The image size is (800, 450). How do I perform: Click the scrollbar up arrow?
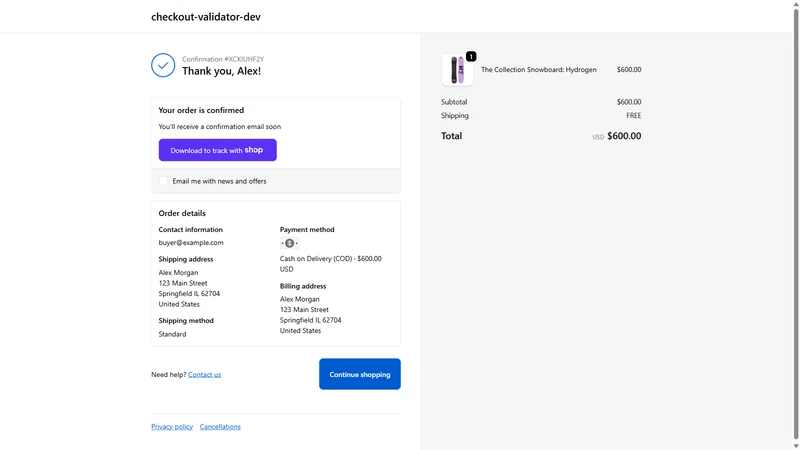pyautogui.click(x=795, y=4)
